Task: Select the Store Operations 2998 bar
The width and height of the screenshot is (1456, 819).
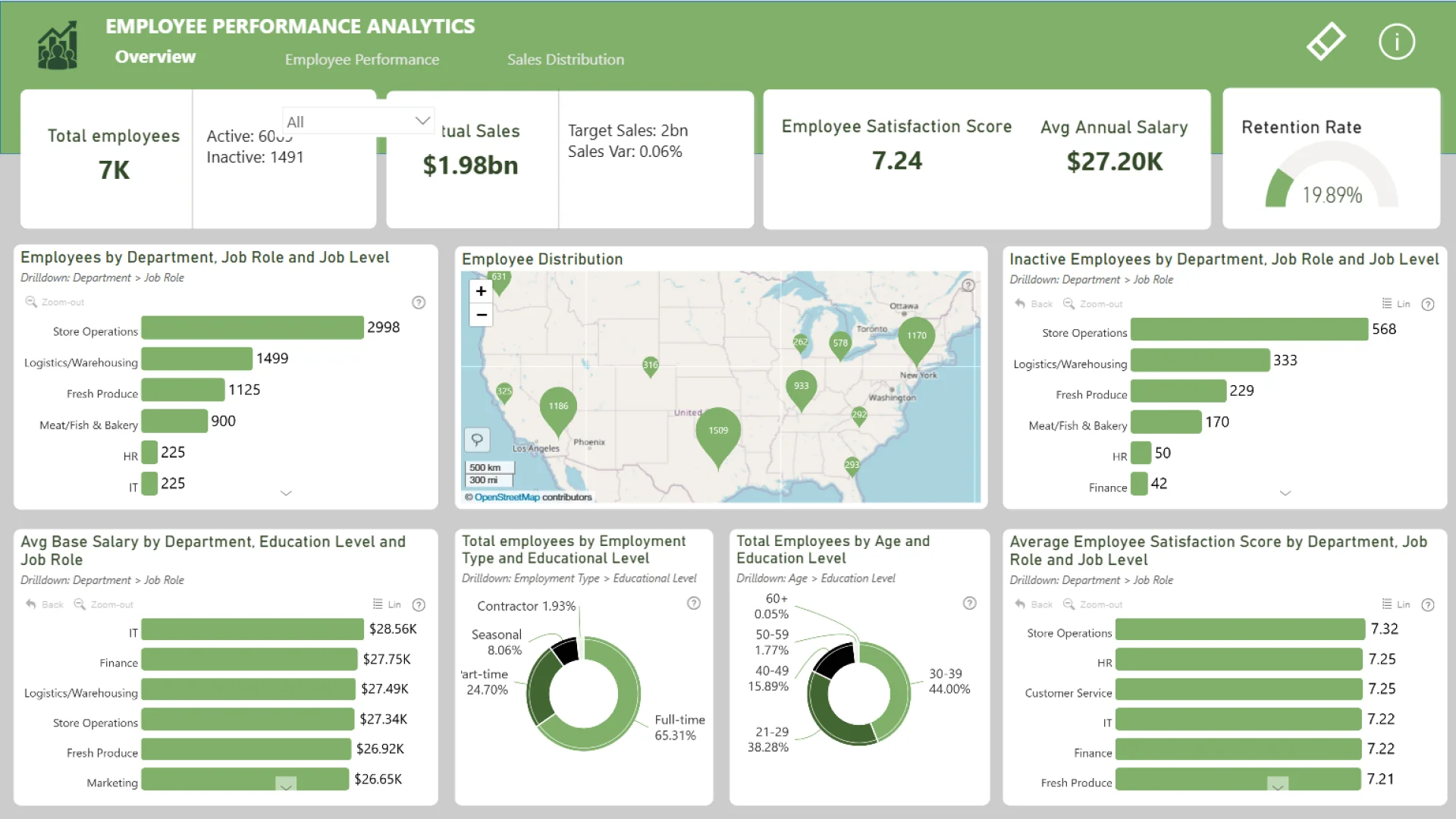Action: pyautogui.click(x=252, y=328)
